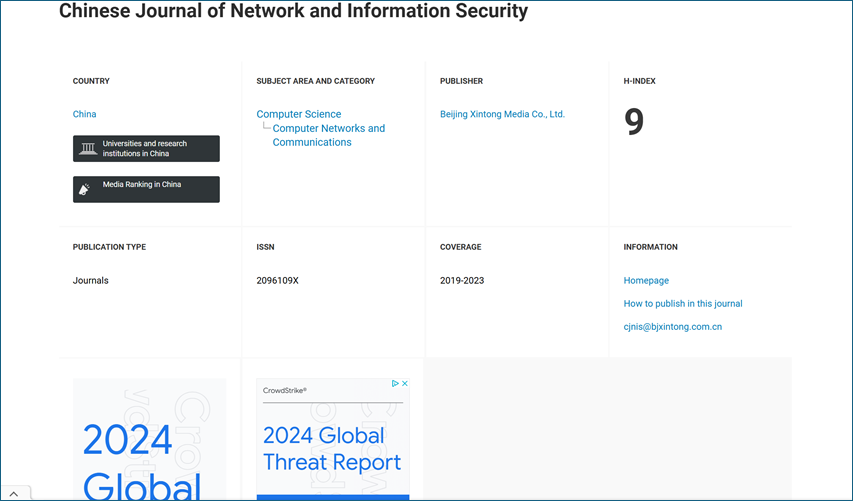Click the university building icon
Image resolution: width=853 pixels, height=501 pixels.
click(x=89, y=149)
